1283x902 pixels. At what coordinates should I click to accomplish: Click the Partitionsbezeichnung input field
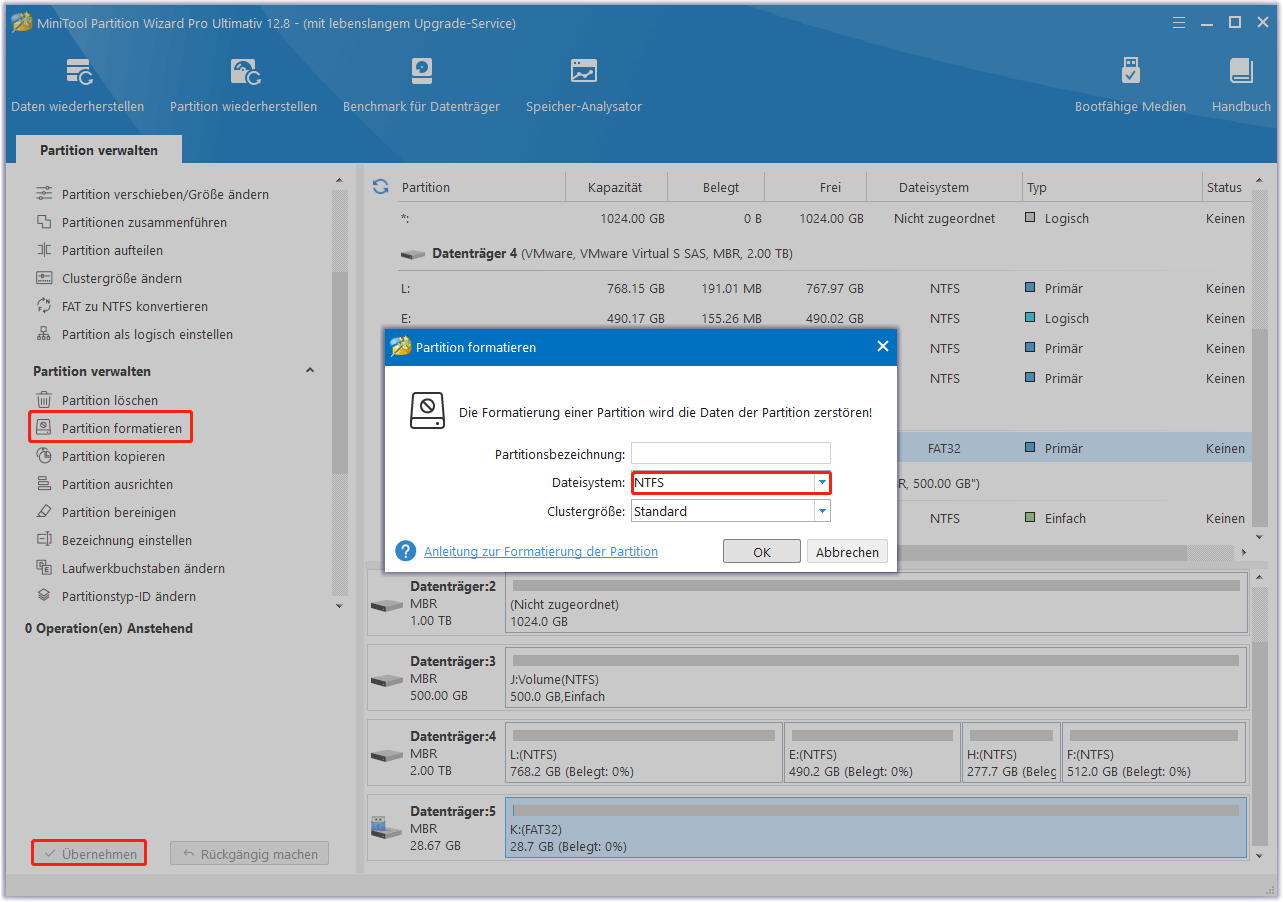tap(731, 453)
